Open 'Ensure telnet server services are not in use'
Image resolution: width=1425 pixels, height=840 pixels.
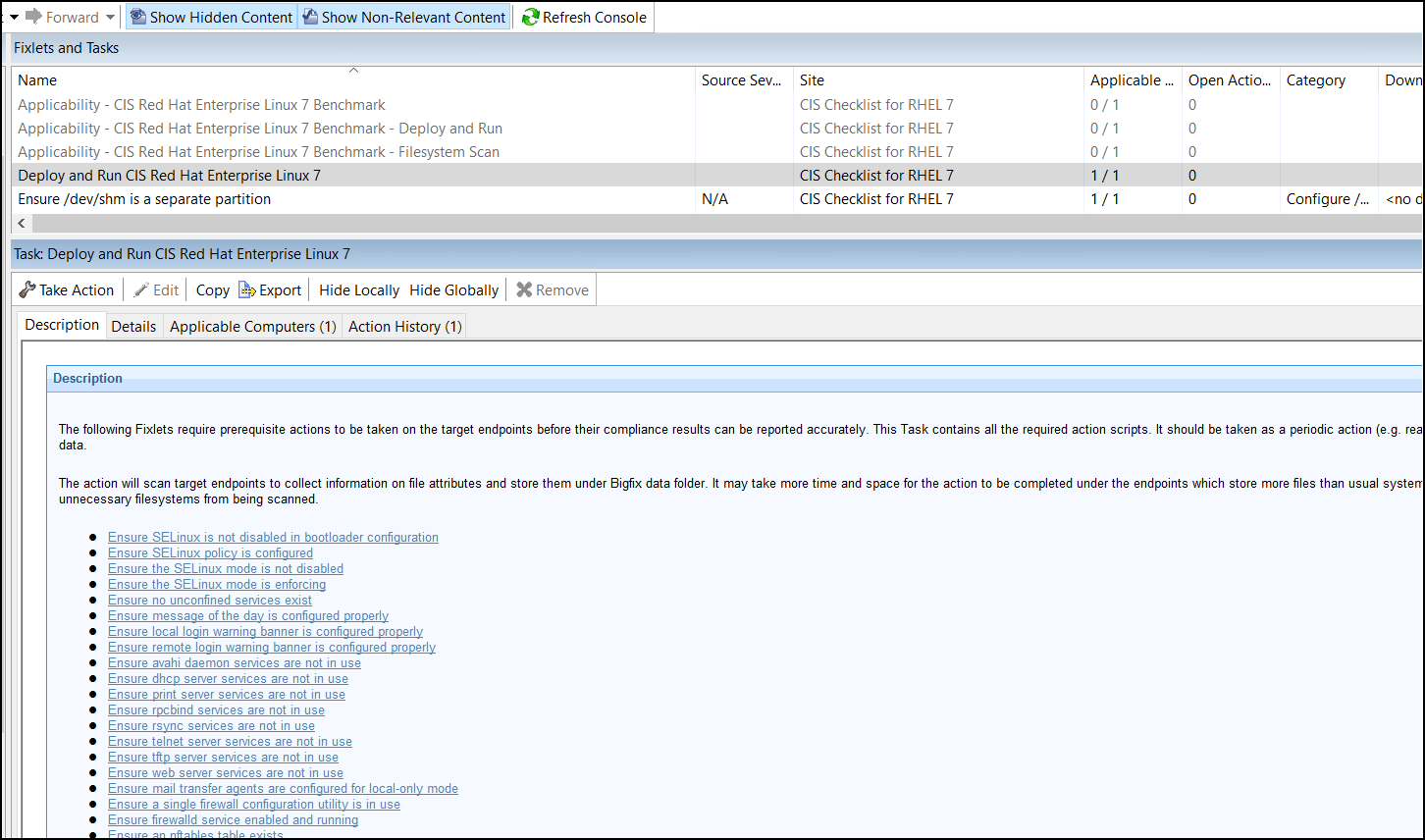(x=230, y=741)
